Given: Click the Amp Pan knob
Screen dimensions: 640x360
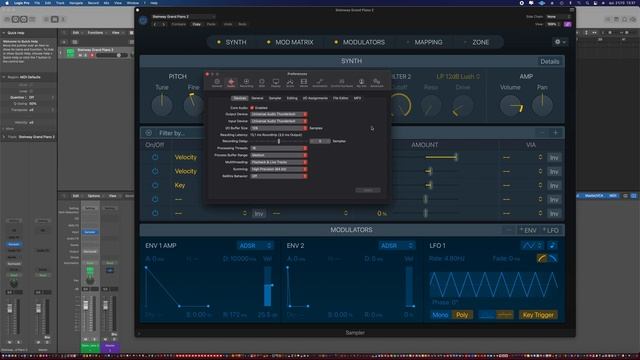Looking at the screenshot, I should pyautogui.click(x=542, y=105).
